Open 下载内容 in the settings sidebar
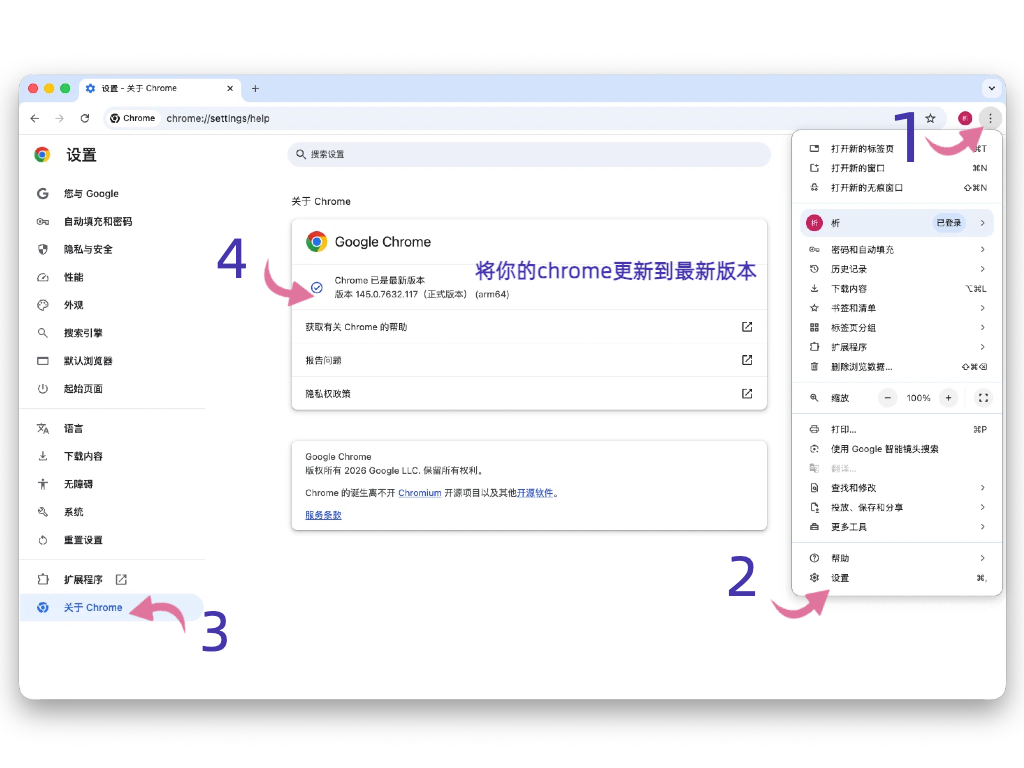 82,456
